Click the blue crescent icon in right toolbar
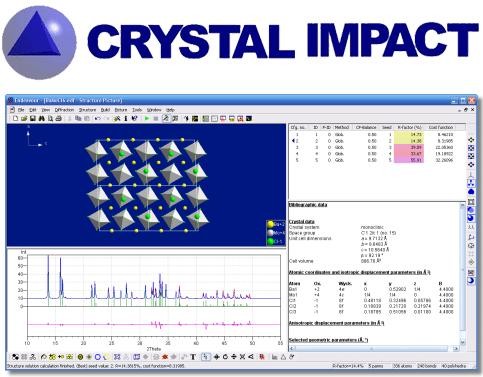Image resolution: width=483 pixels, height=377 pixels. [471, 281]
